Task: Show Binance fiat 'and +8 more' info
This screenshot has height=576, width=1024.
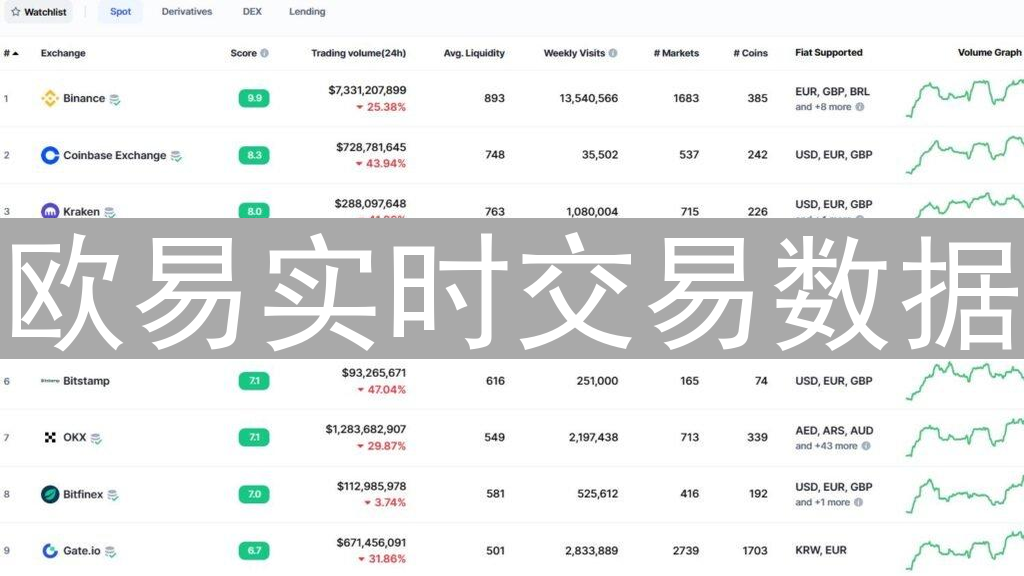Action: pos(860,107)
